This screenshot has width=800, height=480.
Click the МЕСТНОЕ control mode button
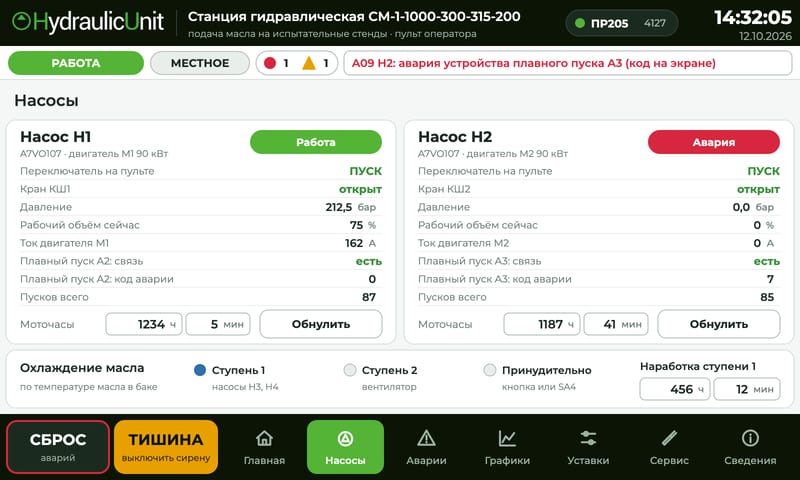(x=199, y=63)
